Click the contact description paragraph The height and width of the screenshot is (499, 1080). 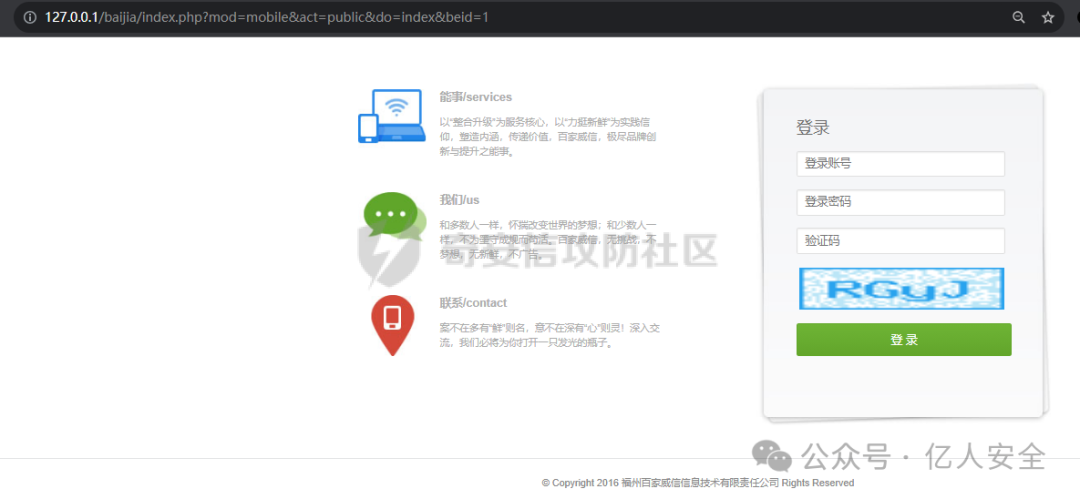(550, 335)
